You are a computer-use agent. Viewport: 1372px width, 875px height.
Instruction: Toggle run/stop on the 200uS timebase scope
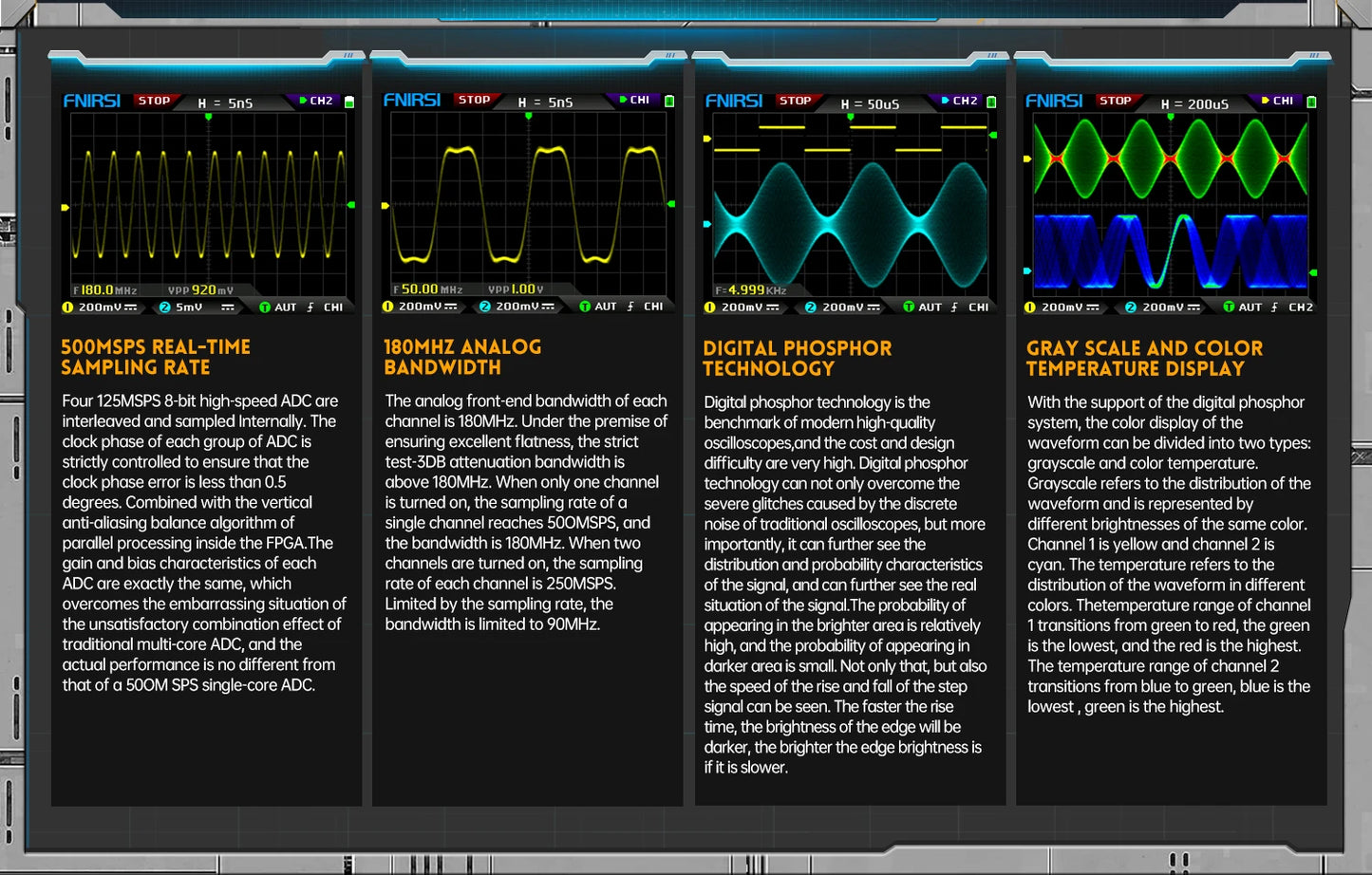(1115, 100)
